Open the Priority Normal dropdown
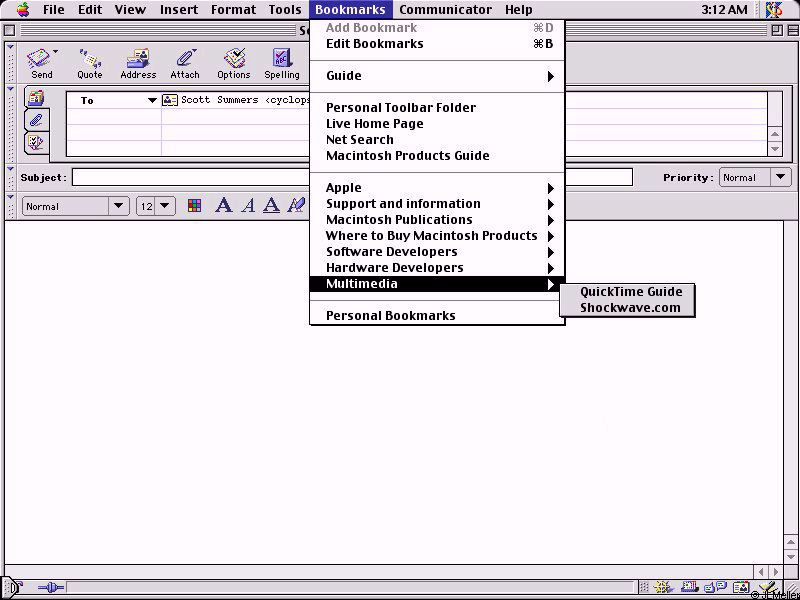Image resolution: width=800 pixels, height=600 pixels. point(755,178)
